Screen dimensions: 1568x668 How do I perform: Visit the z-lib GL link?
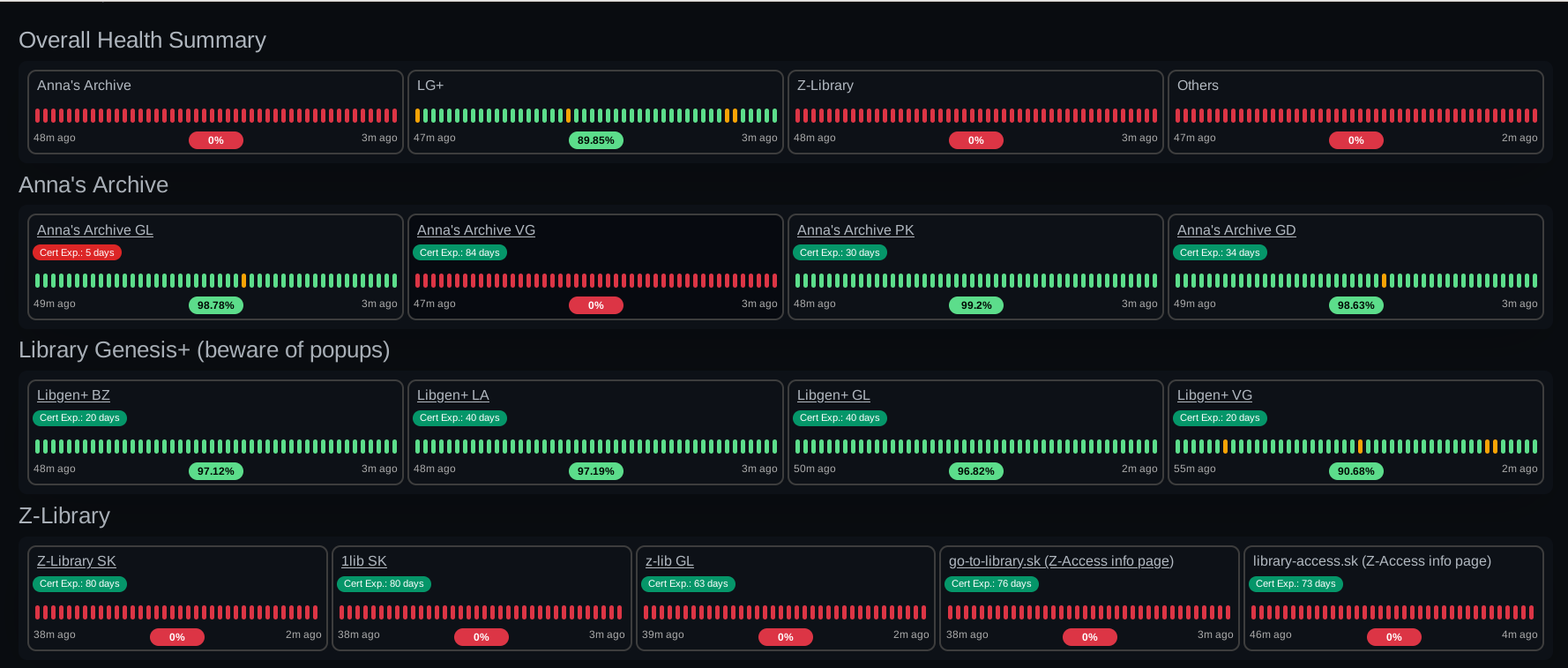(669, 561)
